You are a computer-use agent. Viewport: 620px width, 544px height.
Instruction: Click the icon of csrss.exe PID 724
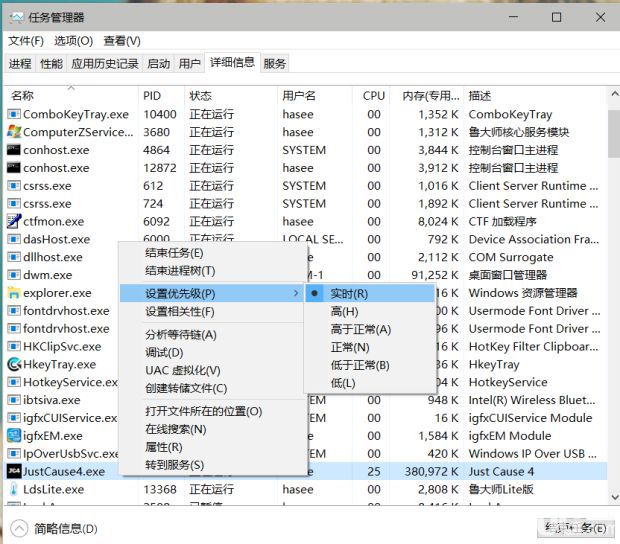(x=13, y=204)
